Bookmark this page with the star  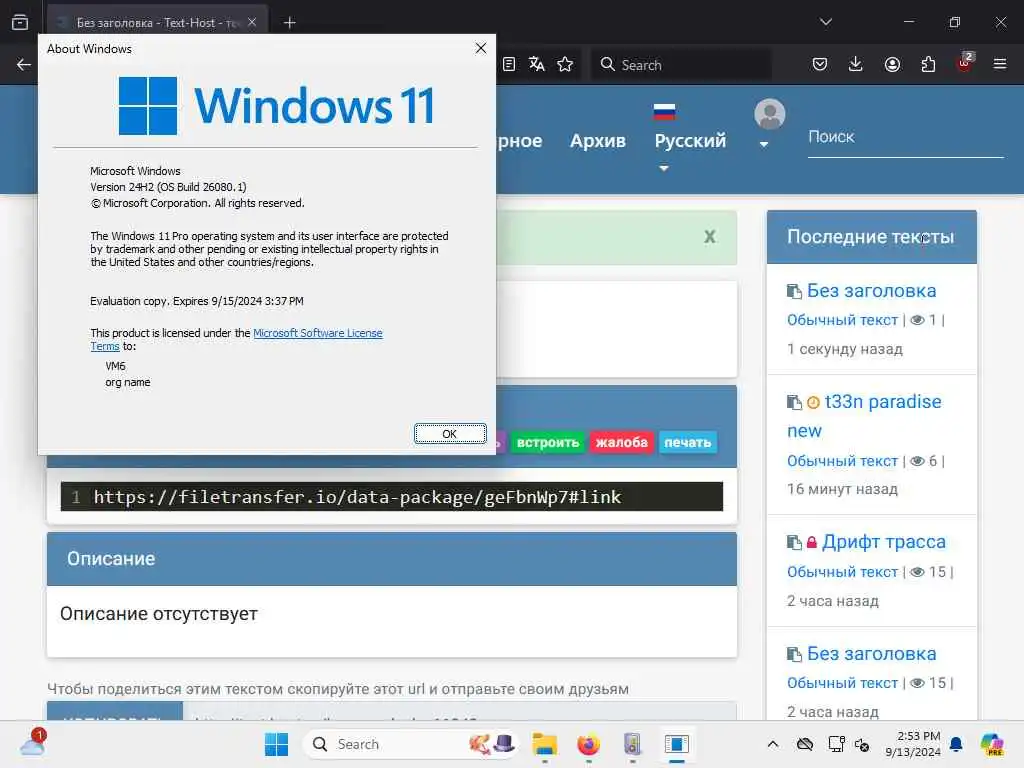[x=565, y=64]
